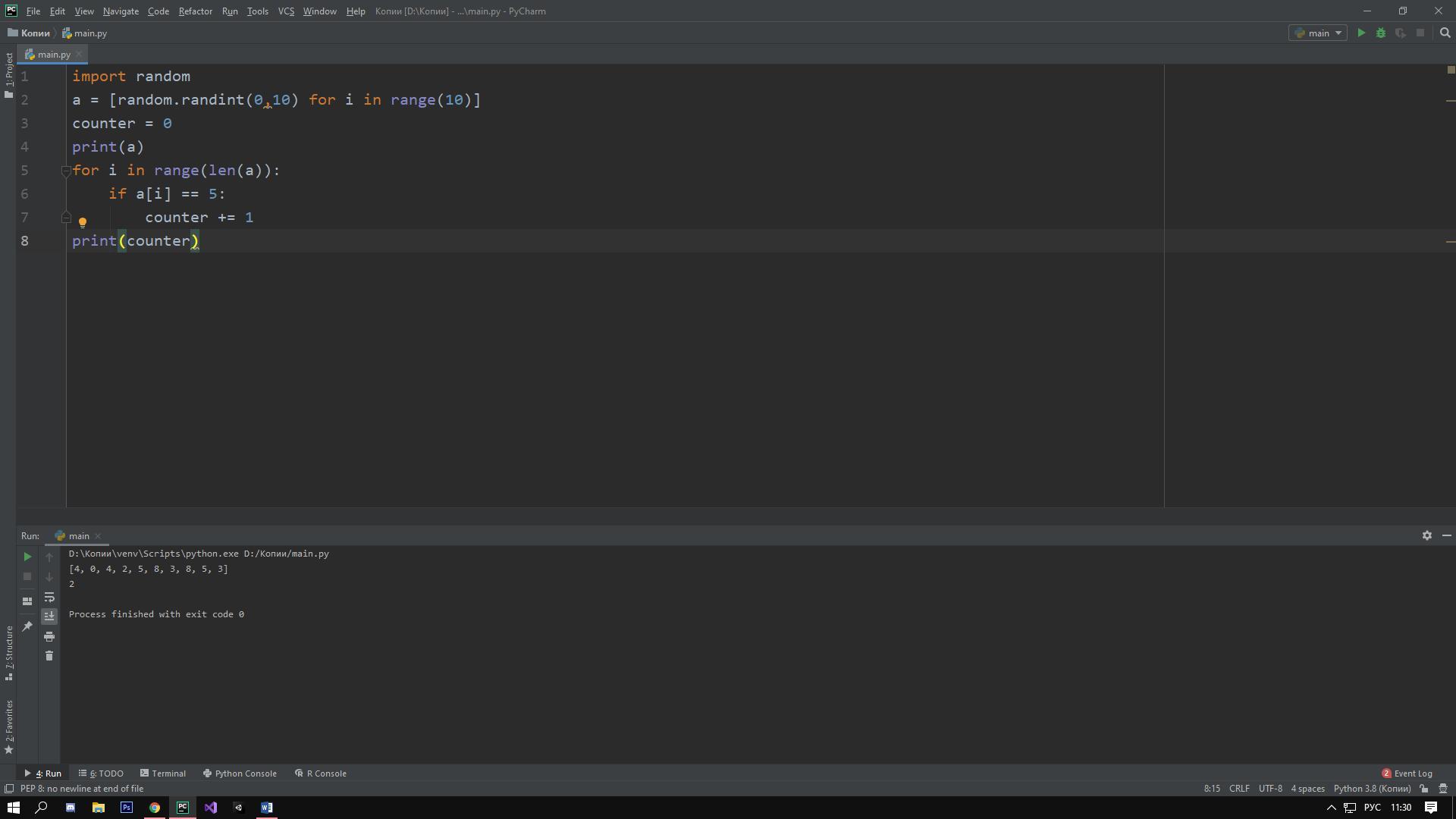Viewport: 1456px width, 819px height.
Task: Clear console output with trash icon
Action: [49, 656]
